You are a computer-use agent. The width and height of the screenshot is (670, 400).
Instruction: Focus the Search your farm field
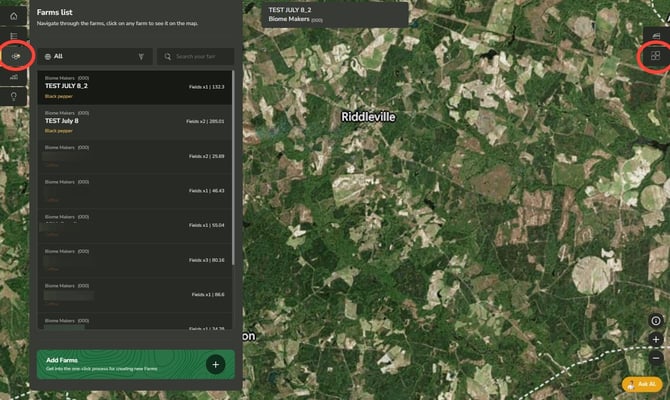click(x=195, y=56)
